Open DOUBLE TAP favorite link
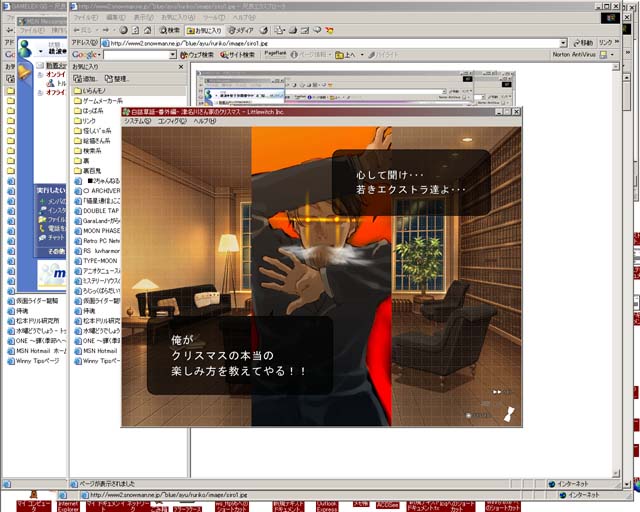Screen dimensions: 640x512 [x=96, y=211]
